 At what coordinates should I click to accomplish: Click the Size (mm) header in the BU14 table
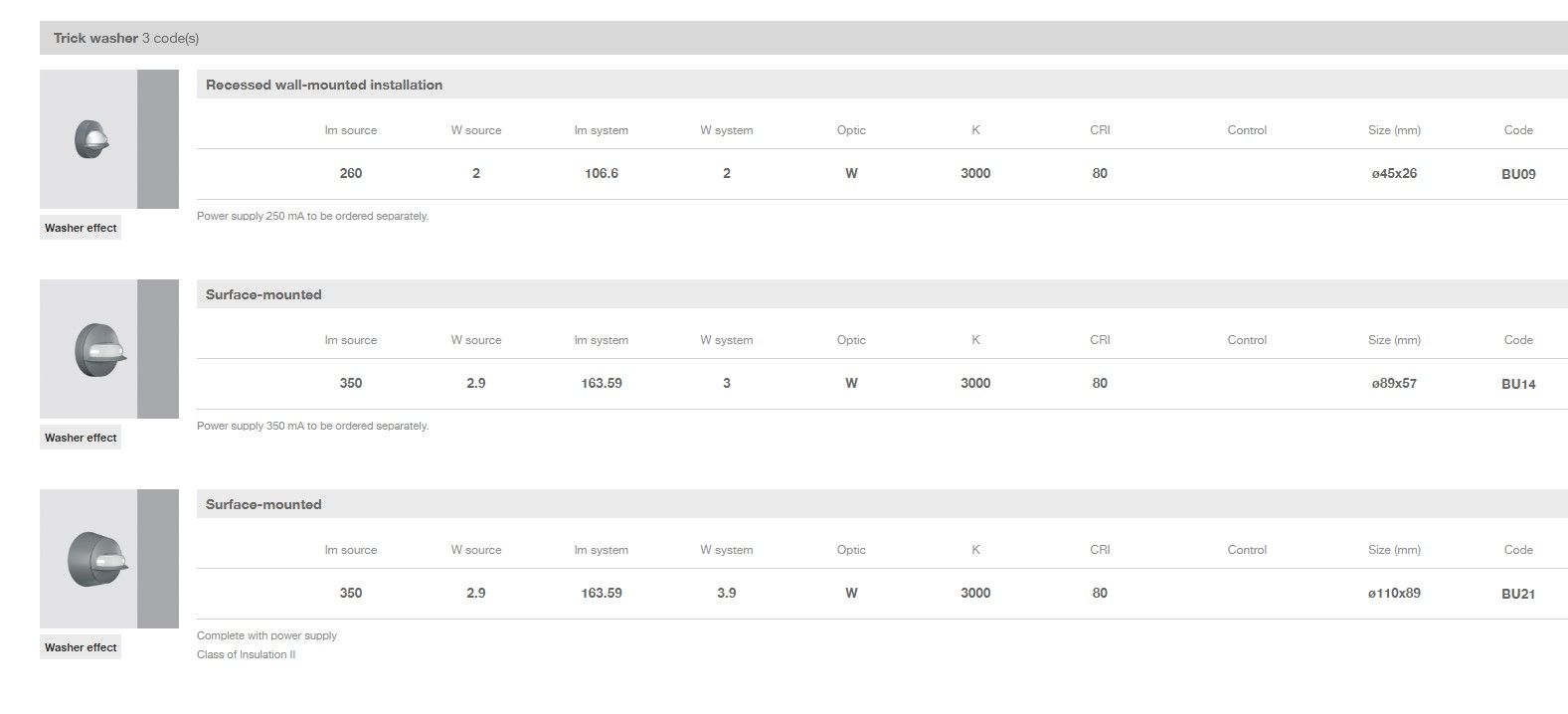pos(1394,340)
